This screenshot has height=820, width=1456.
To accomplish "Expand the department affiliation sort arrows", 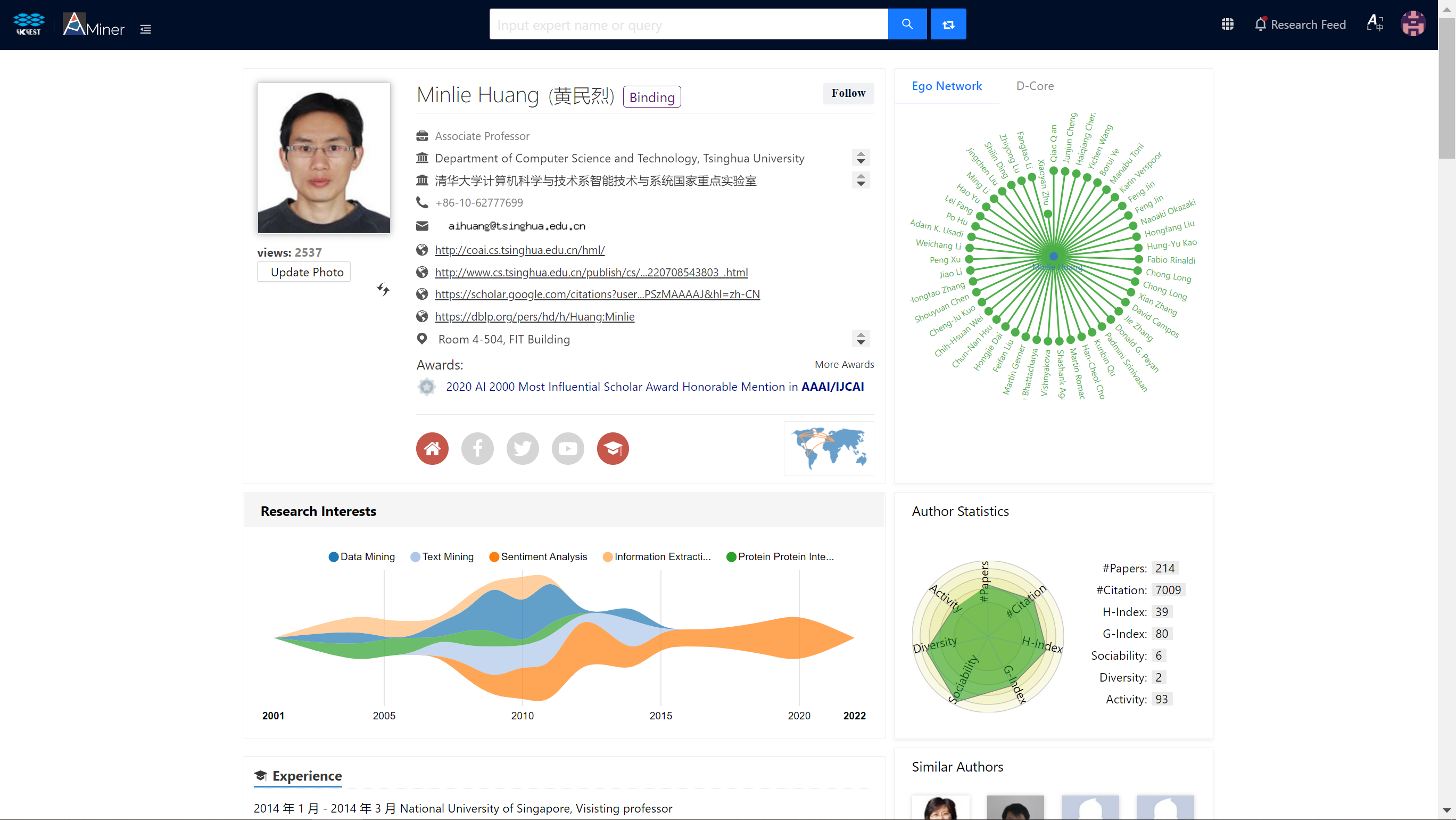I will click(861, 158).
